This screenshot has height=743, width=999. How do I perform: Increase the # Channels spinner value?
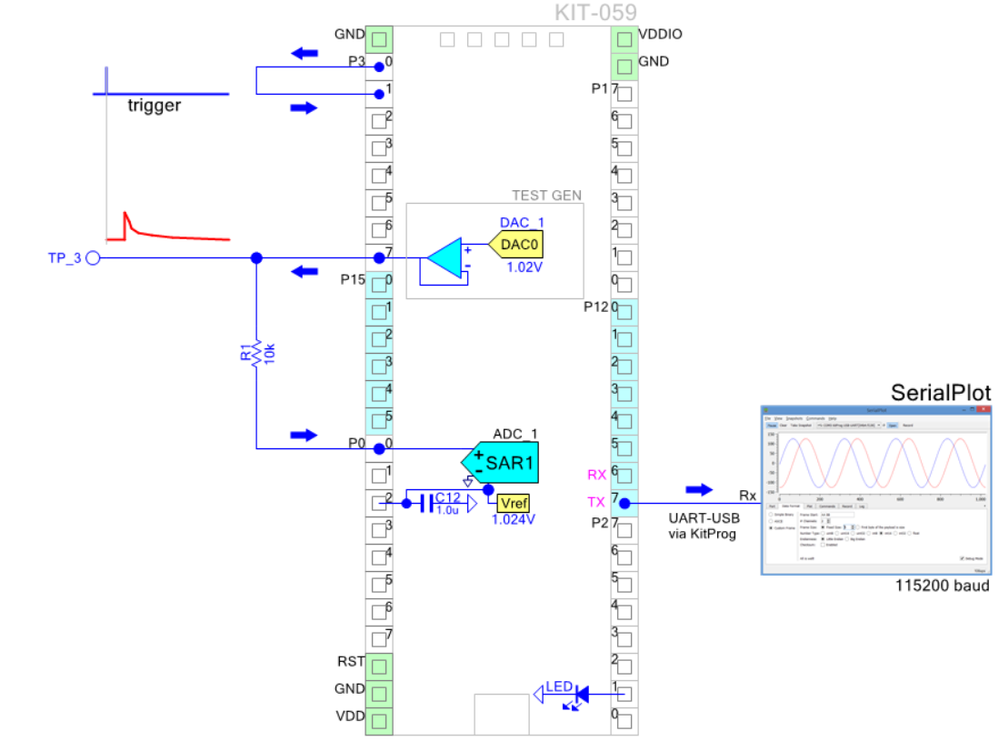pyautogui.click(x=828, y=519)
